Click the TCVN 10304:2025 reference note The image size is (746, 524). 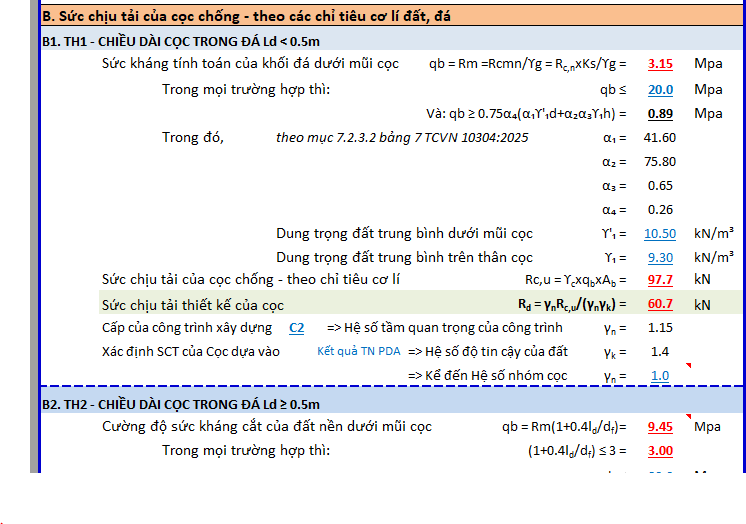[x=402, y=138]
